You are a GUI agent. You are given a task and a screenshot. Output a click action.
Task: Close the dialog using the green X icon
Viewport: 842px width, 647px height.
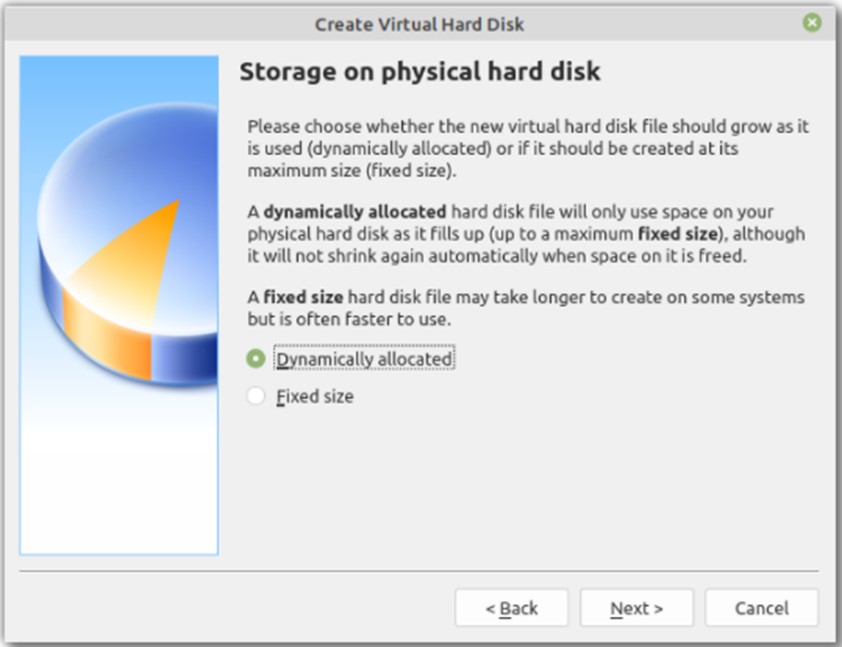point(812,23)
